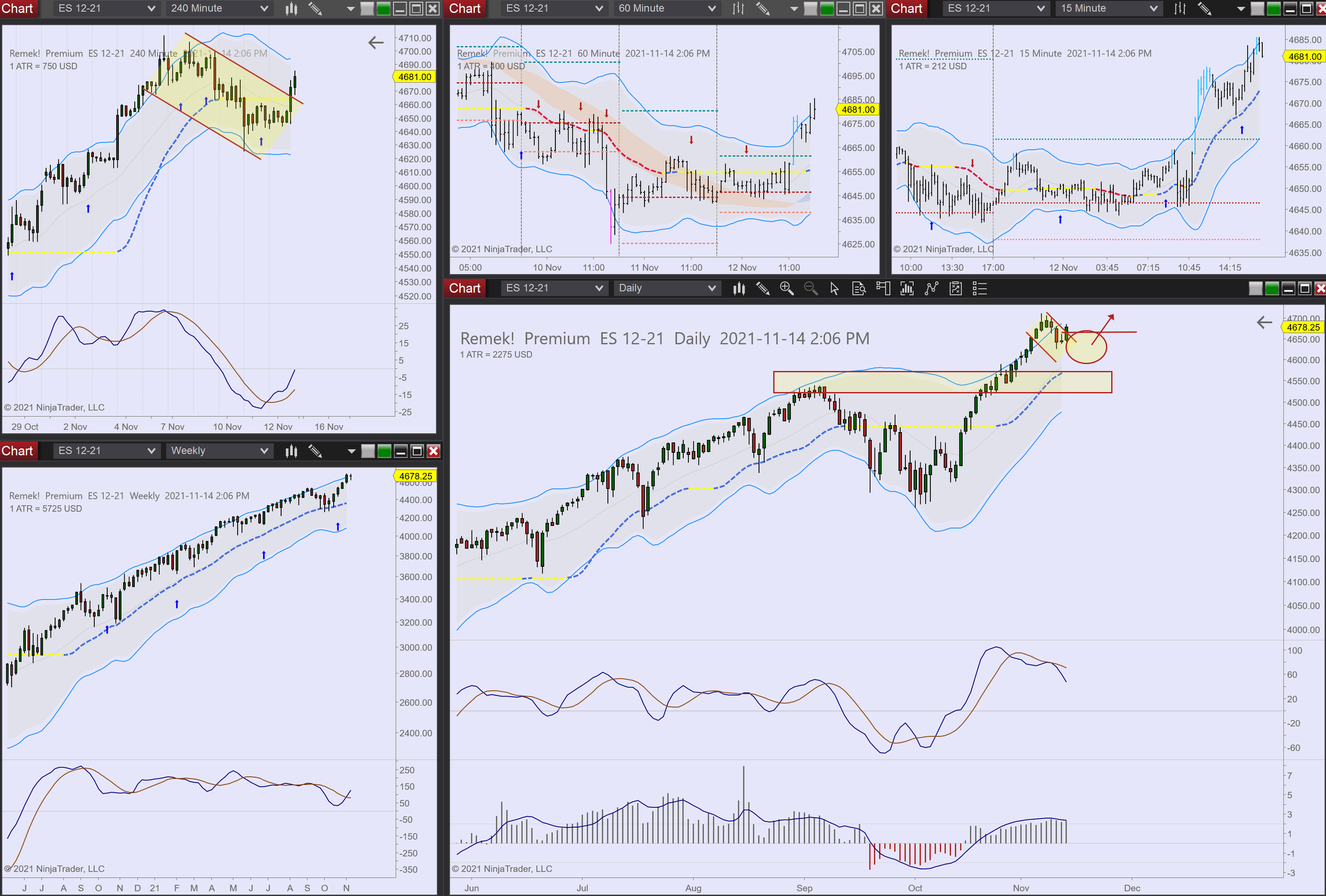Click the Chart label on the Daily chart window
Screen dimensions: 1326x896
coord(464,288)
